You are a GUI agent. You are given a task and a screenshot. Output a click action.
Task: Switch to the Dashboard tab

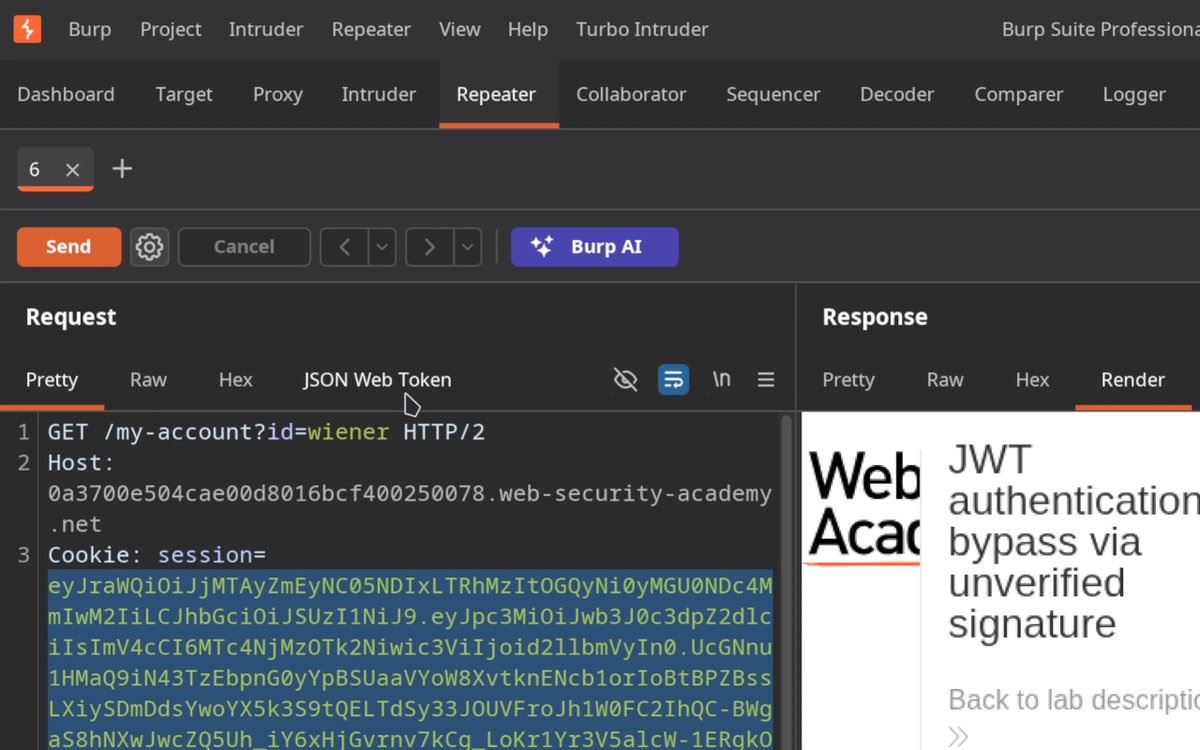[66, 94]
